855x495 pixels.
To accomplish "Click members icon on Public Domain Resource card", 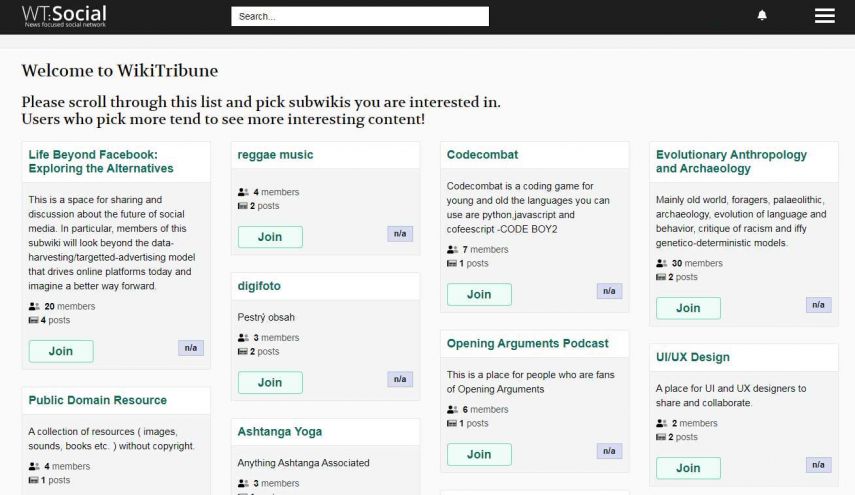I will 34,467.
